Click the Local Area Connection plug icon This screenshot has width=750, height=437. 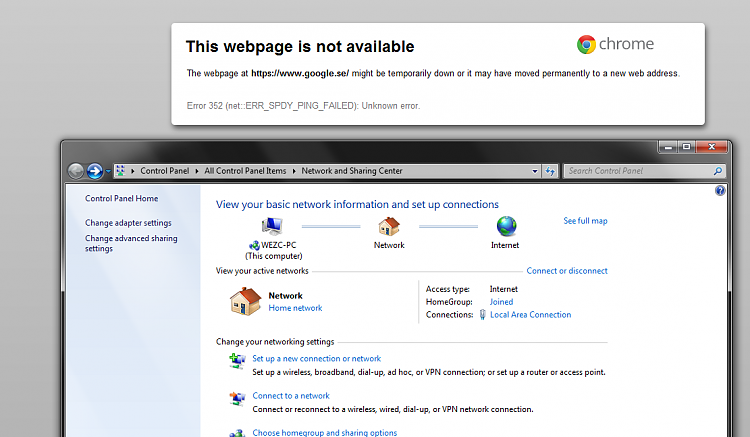click(482, 315)
